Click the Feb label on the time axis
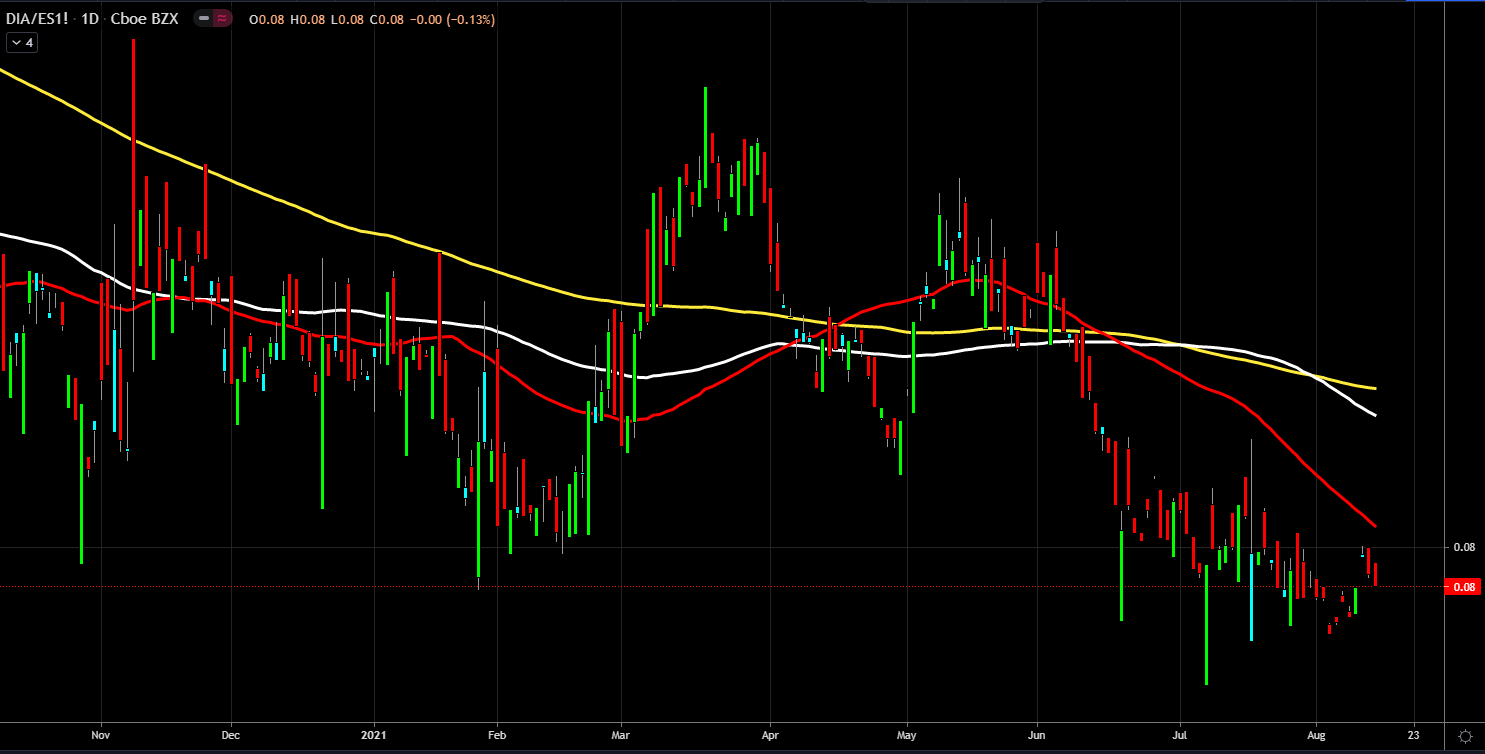This screenshot has width=1485, height=754. pyautogui.click(x=497, y=737)
